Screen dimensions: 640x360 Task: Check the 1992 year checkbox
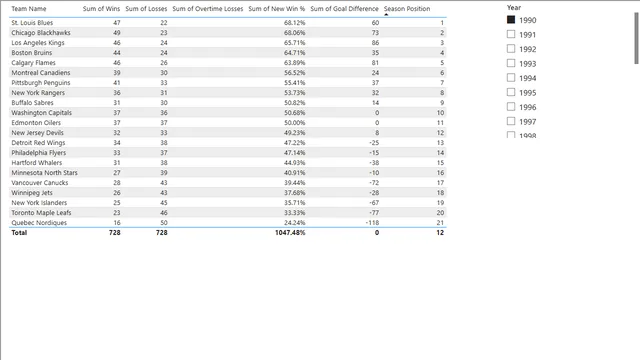(x=511, y=49)
